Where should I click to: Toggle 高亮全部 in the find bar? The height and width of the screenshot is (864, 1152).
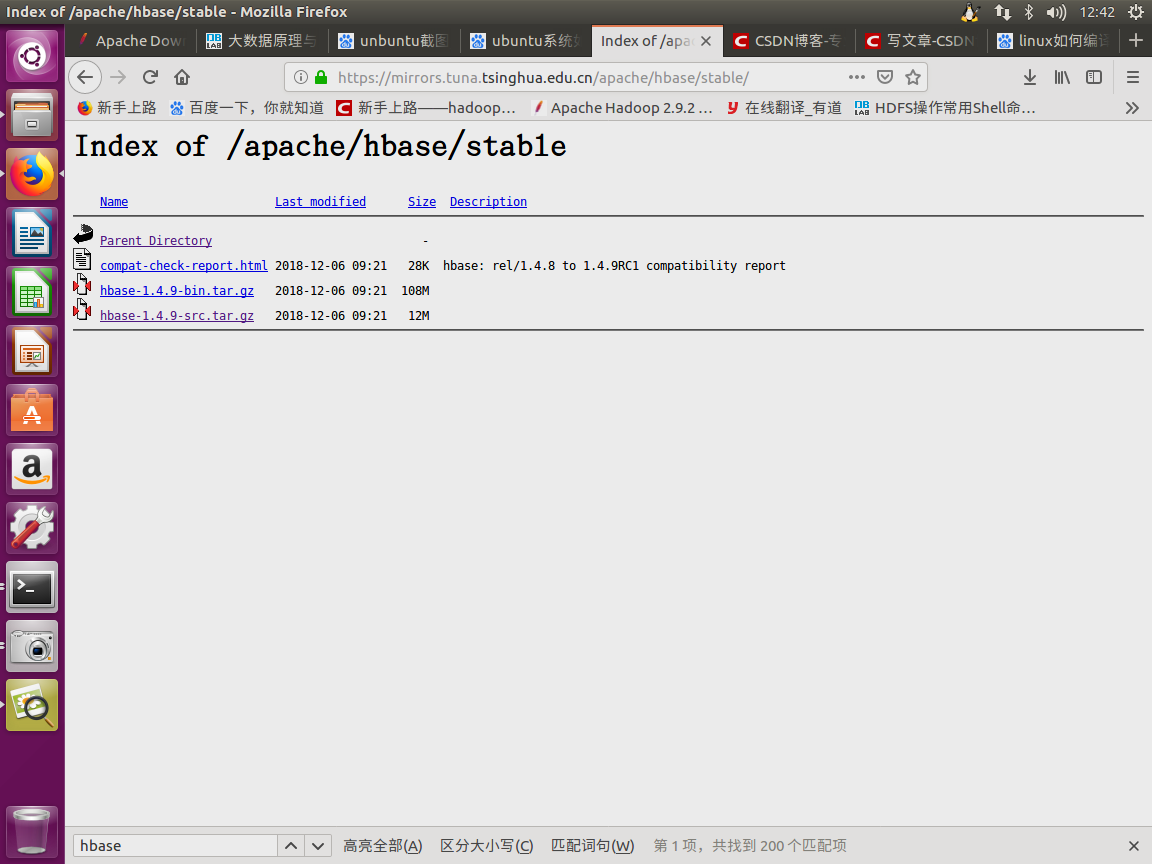(x=382, y=845)
